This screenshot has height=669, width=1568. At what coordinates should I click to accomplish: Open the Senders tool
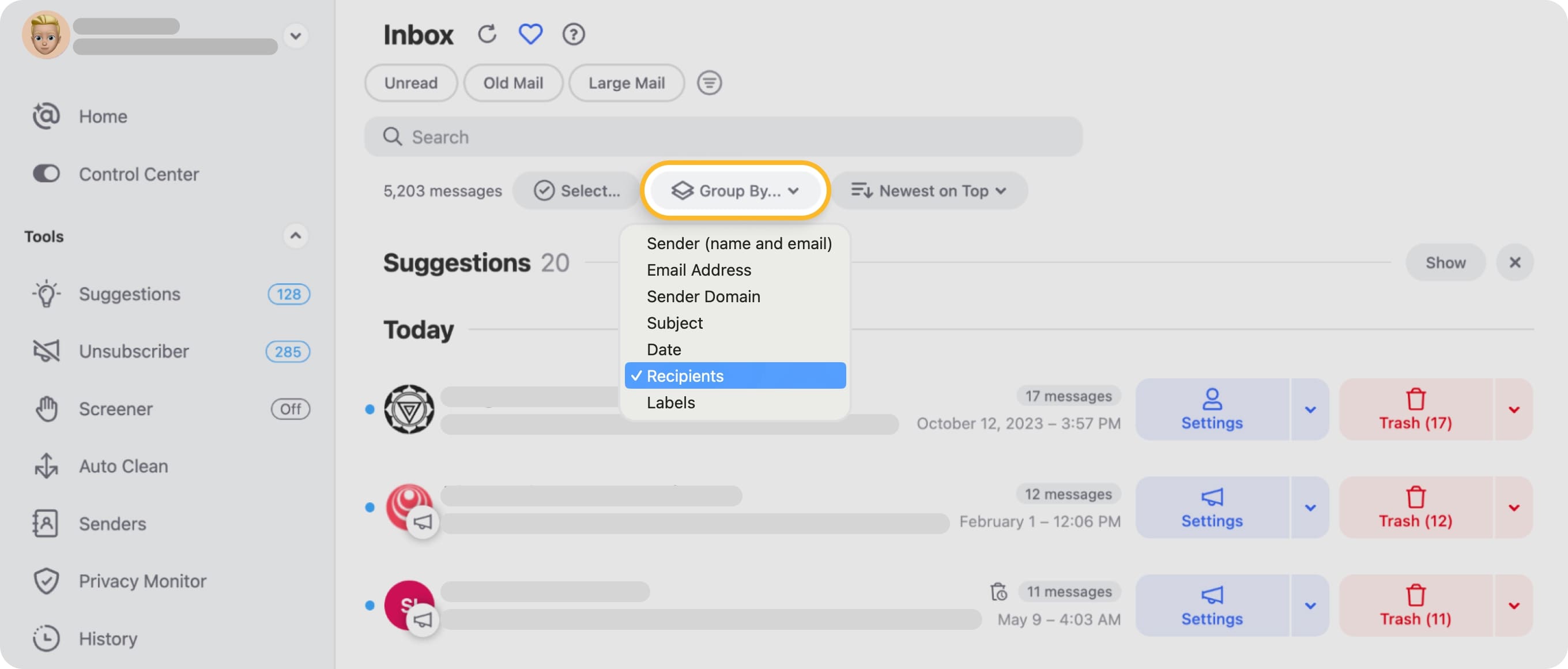[x=112, y=524]
